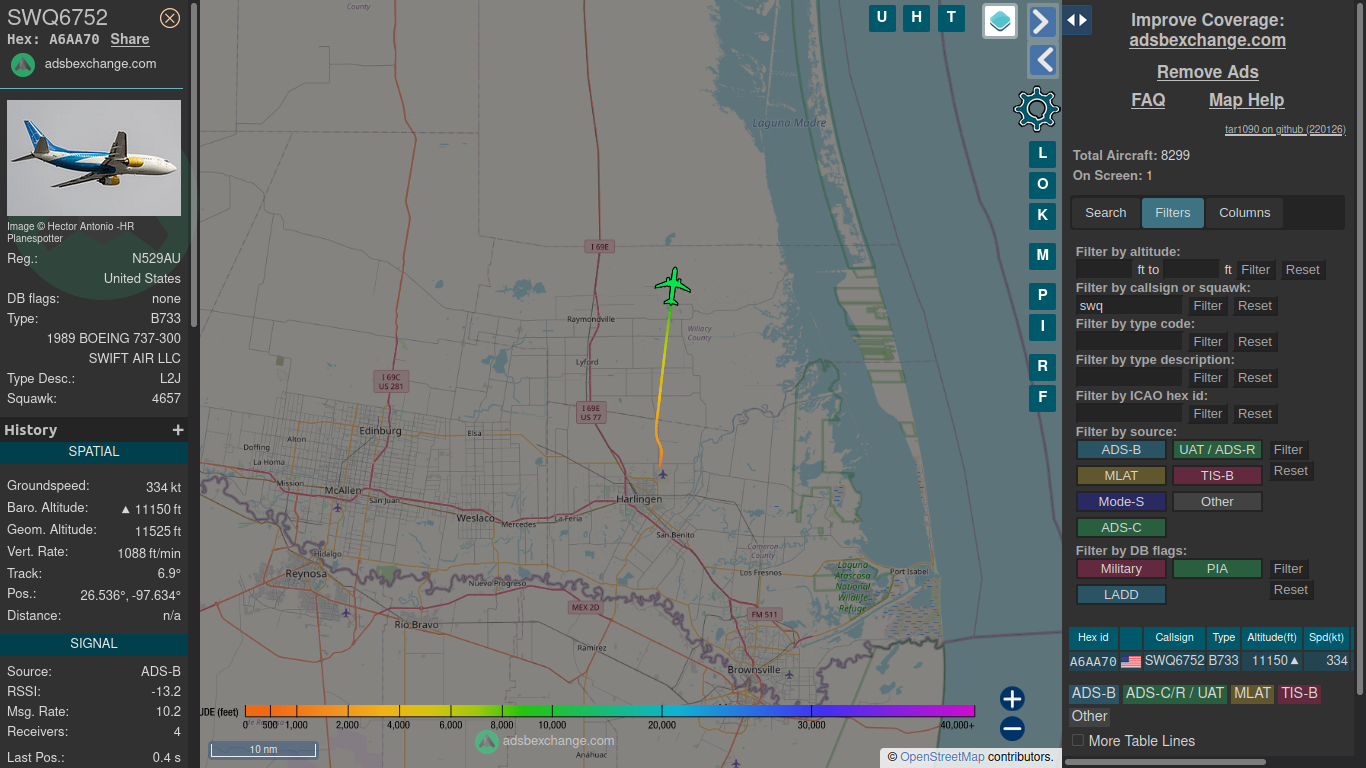Click the O map button
Screen dimensions: 1366x768
click(x=1042, y=185)
